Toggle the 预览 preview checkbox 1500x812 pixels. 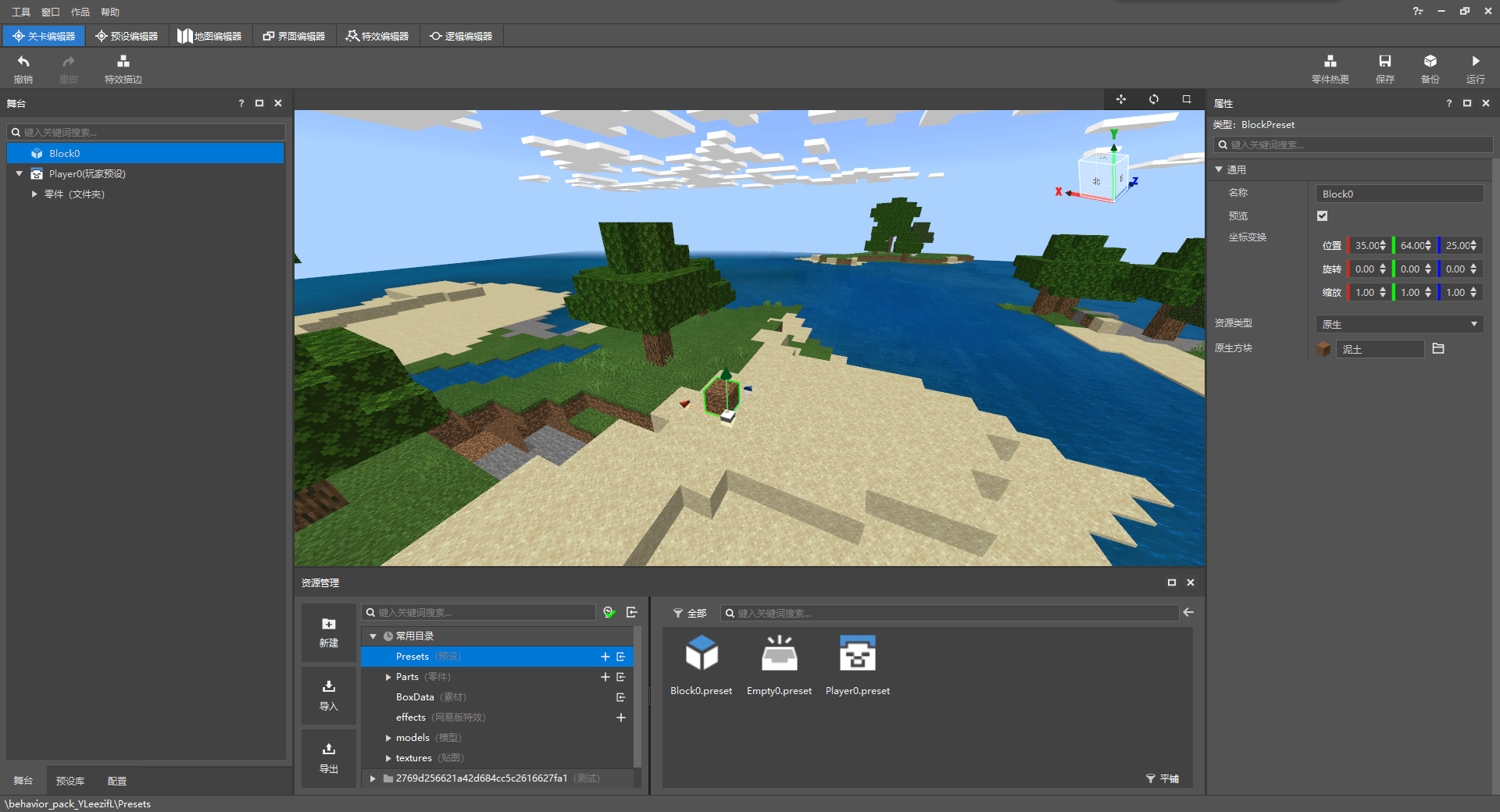1322,216
